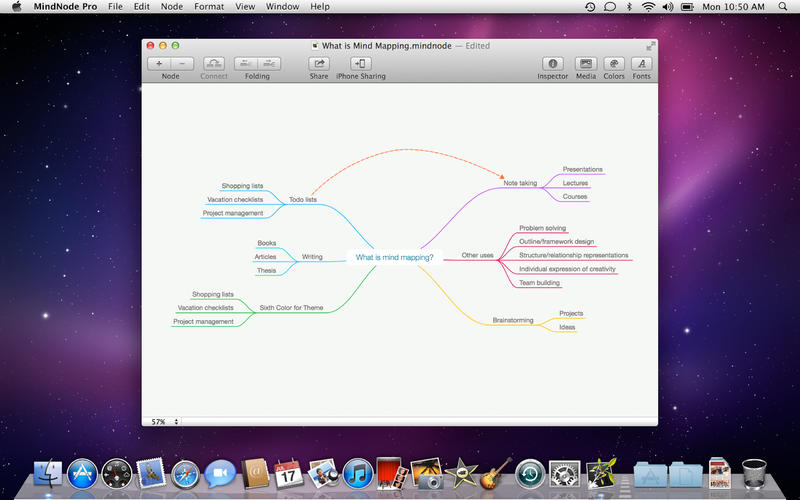Click the iPhone Sharing icon

tap(360, 63)
